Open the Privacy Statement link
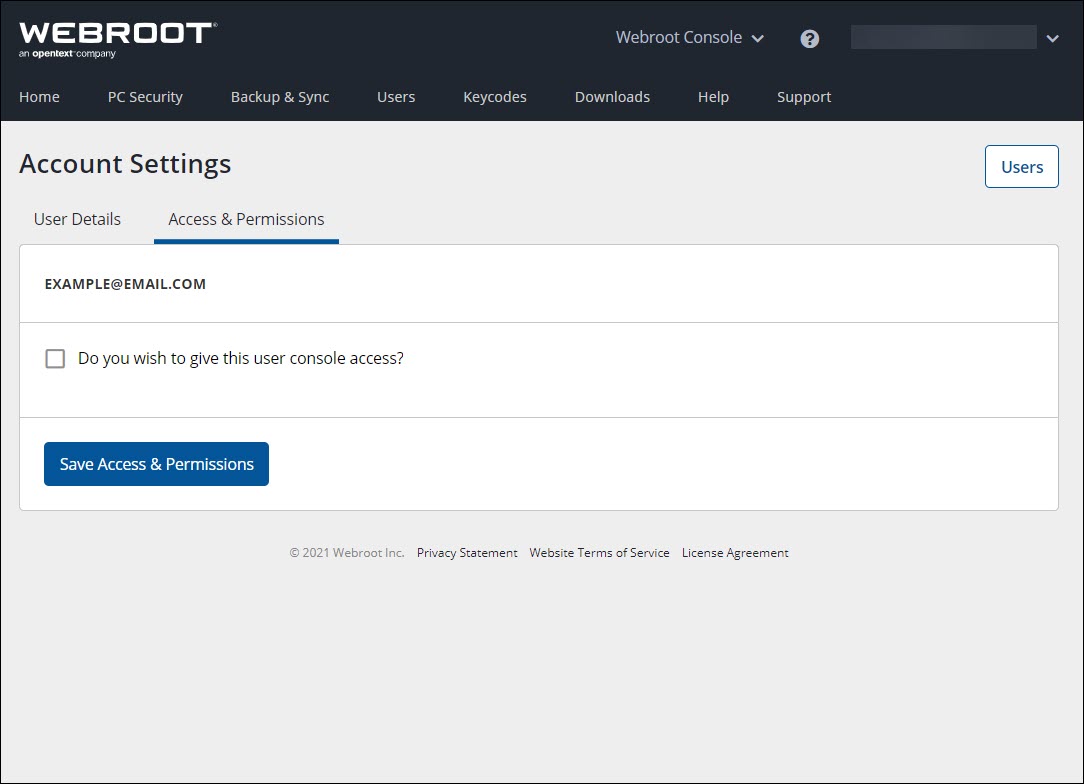 [x=467, y=553]
